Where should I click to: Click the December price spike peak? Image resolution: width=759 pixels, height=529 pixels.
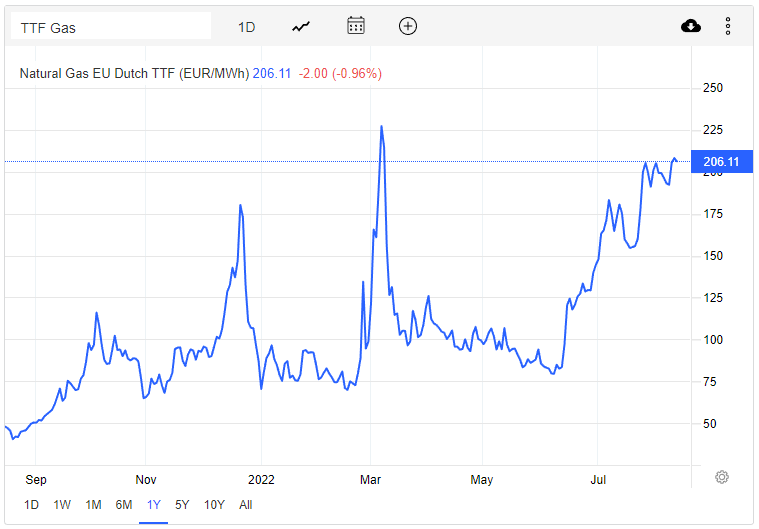pos(241,205)
